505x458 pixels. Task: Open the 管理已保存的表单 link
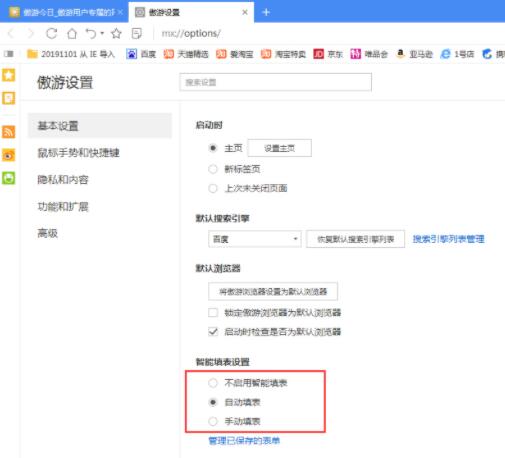tap(244, 441)
